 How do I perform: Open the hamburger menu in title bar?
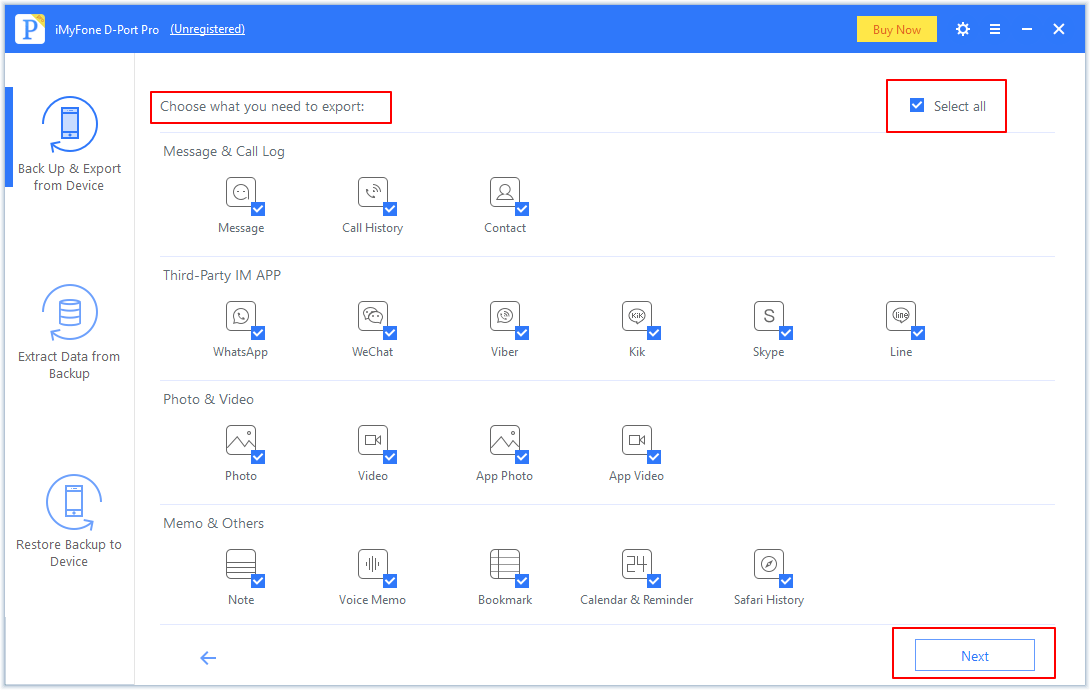click(995, 29)
